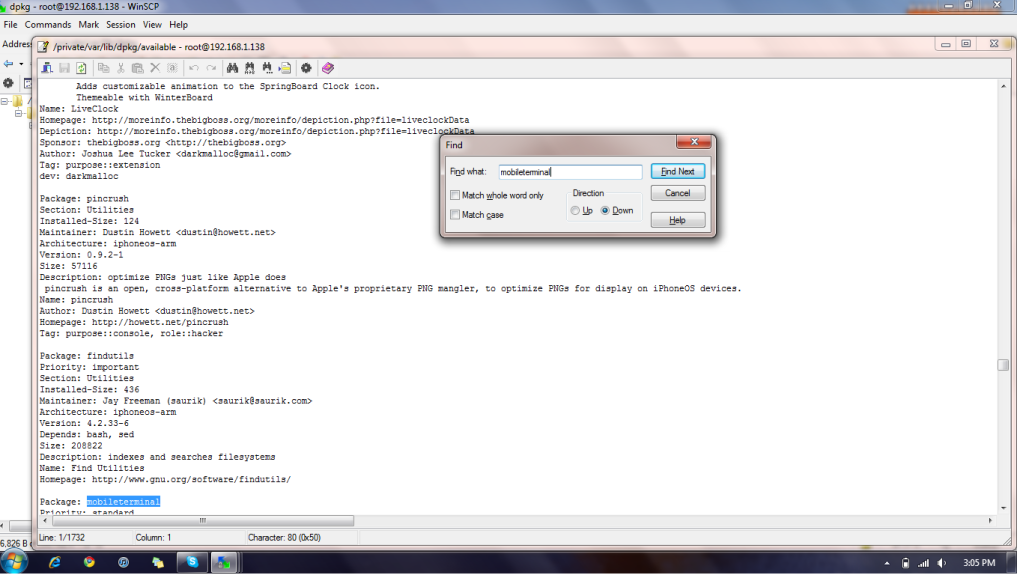Enable Match case checkbox
Image resolution: width=1023 pixels, height=575 pixels.
coord(455,215)
